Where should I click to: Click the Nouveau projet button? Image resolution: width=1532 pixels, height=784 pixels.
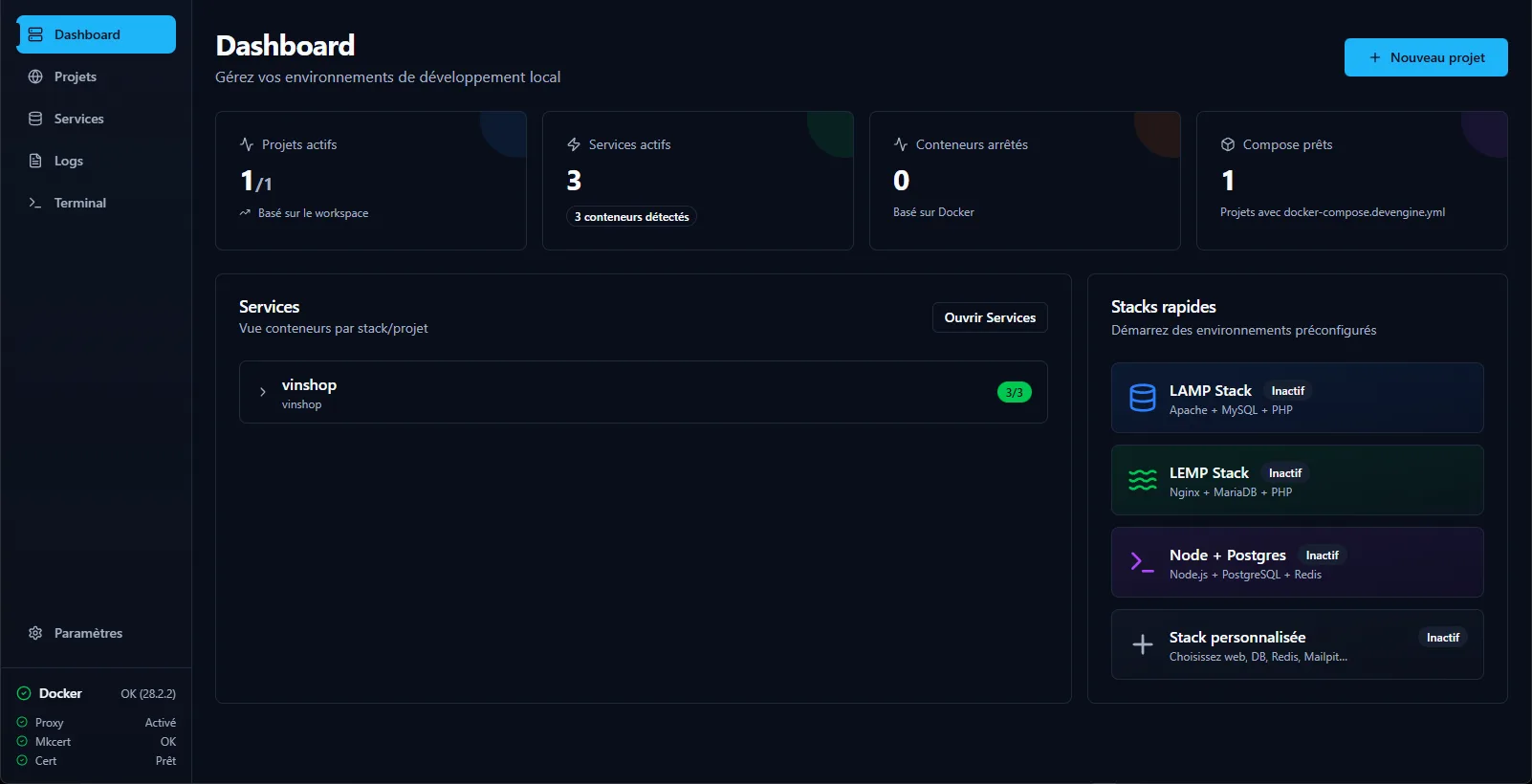tap(1426, 57)
